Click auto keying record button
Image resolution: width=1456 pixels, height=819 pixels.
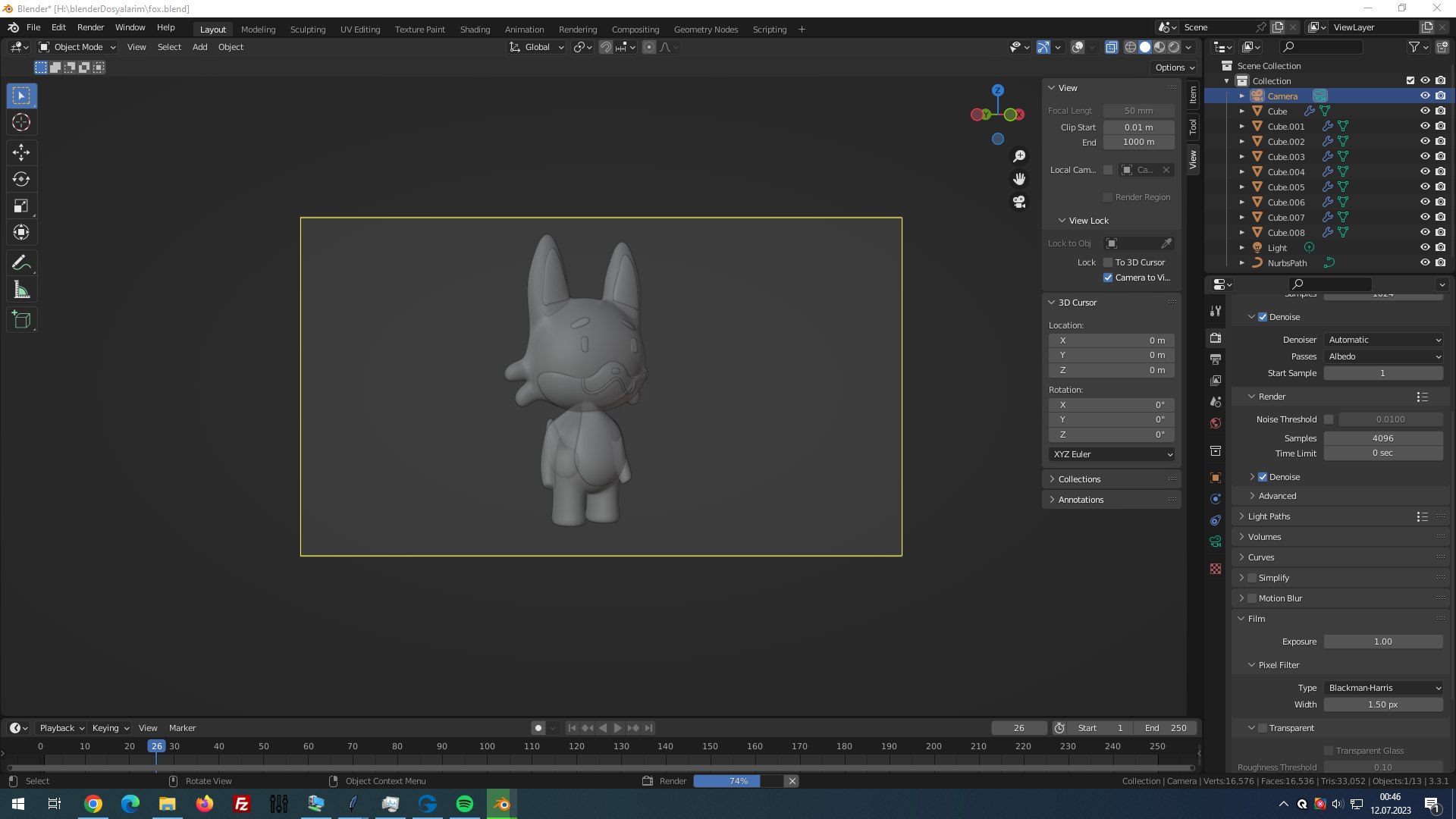pos(538,728)
